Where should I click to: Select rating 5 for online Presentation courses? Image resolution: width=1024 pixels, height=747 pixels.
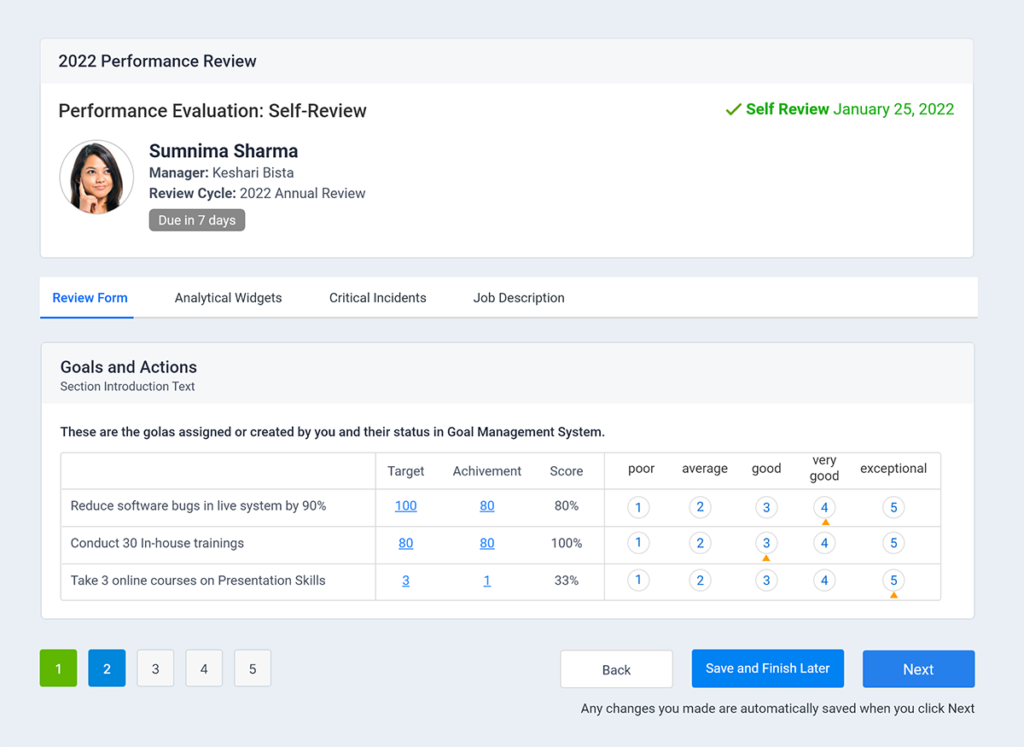click(893, 580)
